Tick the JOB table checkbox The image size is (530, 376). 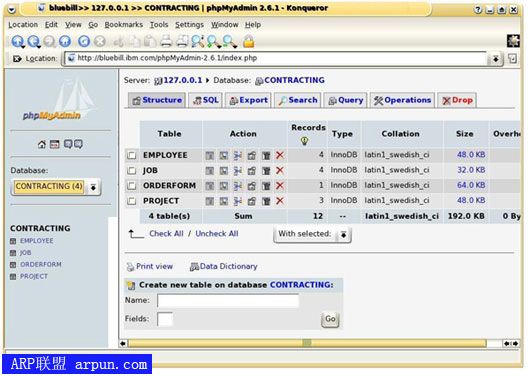131,170
